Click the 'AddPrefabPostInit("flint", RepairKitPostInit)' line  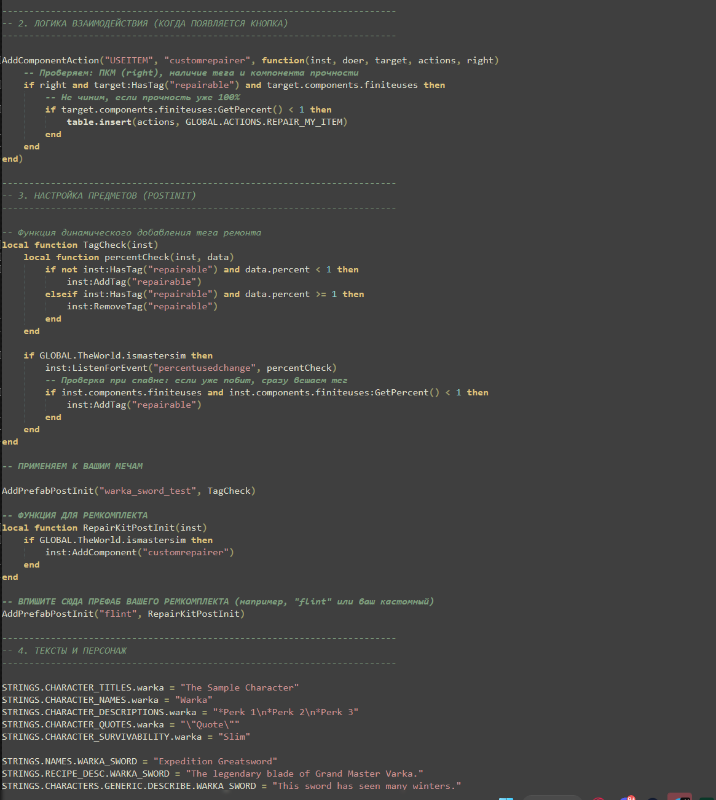[123, 614]
